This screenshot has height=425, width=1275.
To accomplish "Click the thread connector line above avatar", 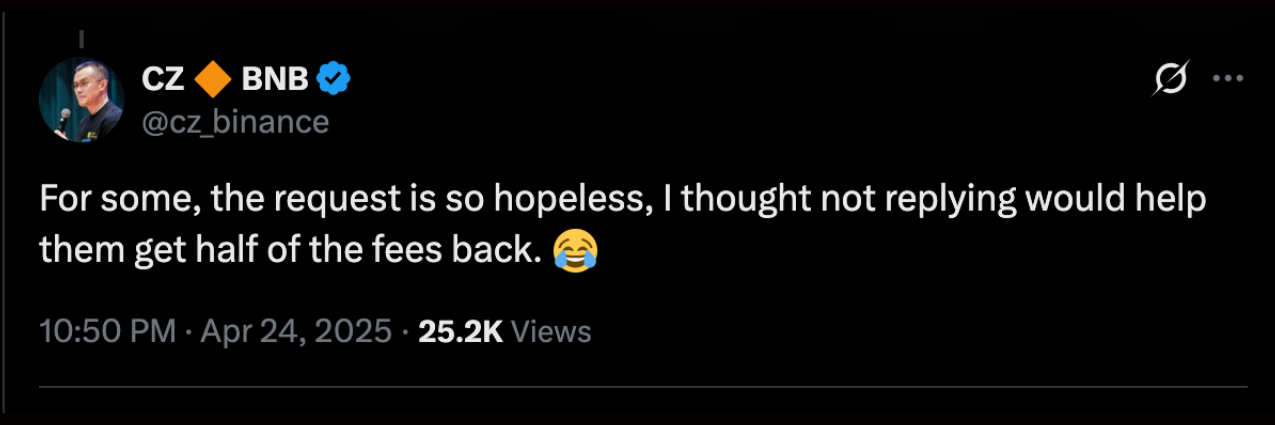I will point(81,42).
